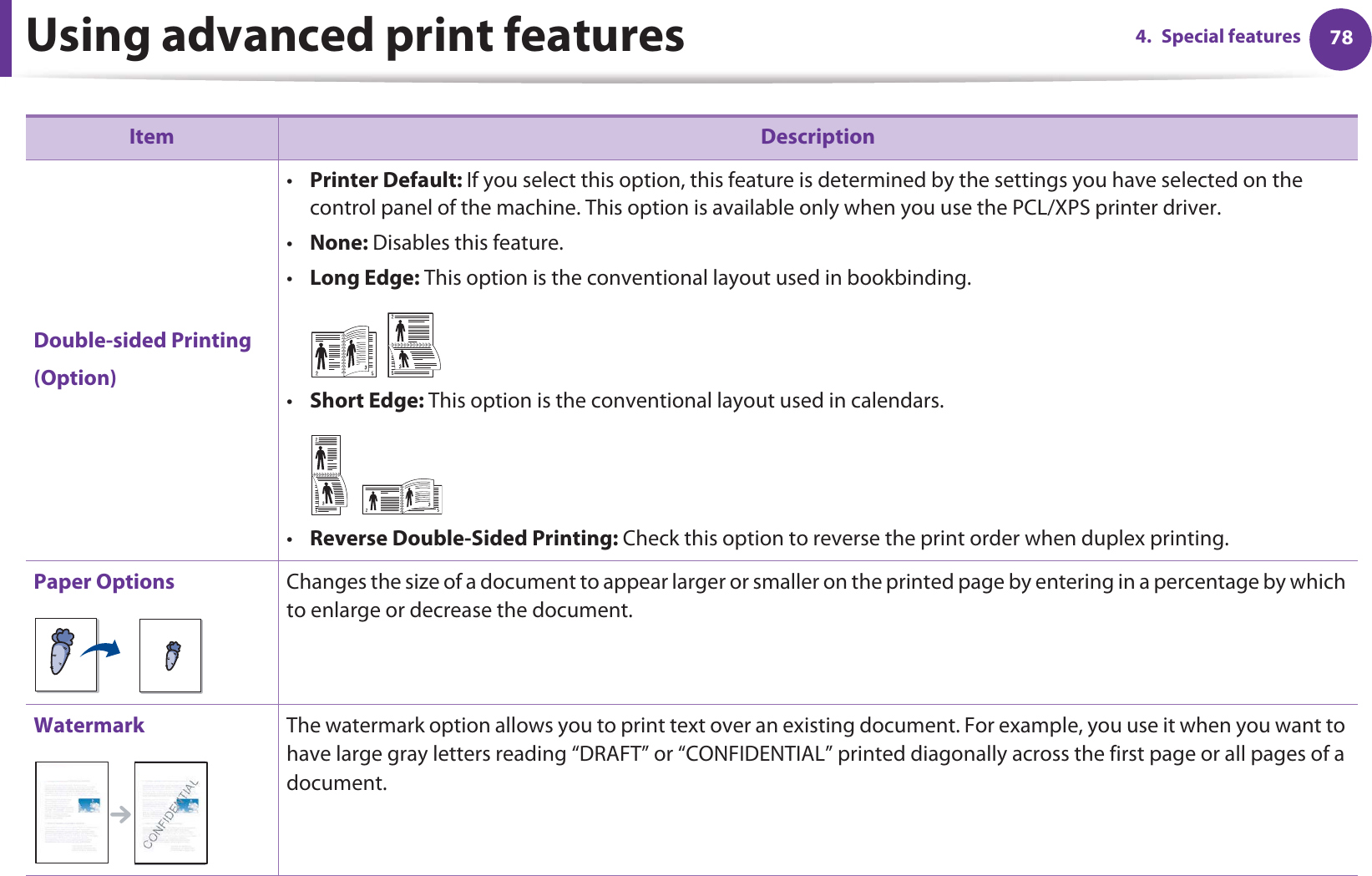This screenshot has width=1372, height=876.
Task: Click the page number 78 badge
Action: point(1340,38)
